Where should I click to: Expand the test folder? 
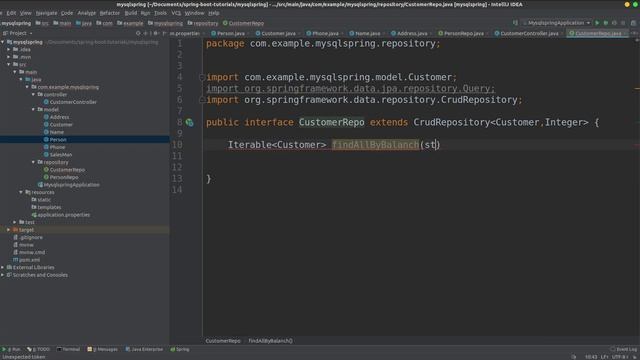pos(15,222)
